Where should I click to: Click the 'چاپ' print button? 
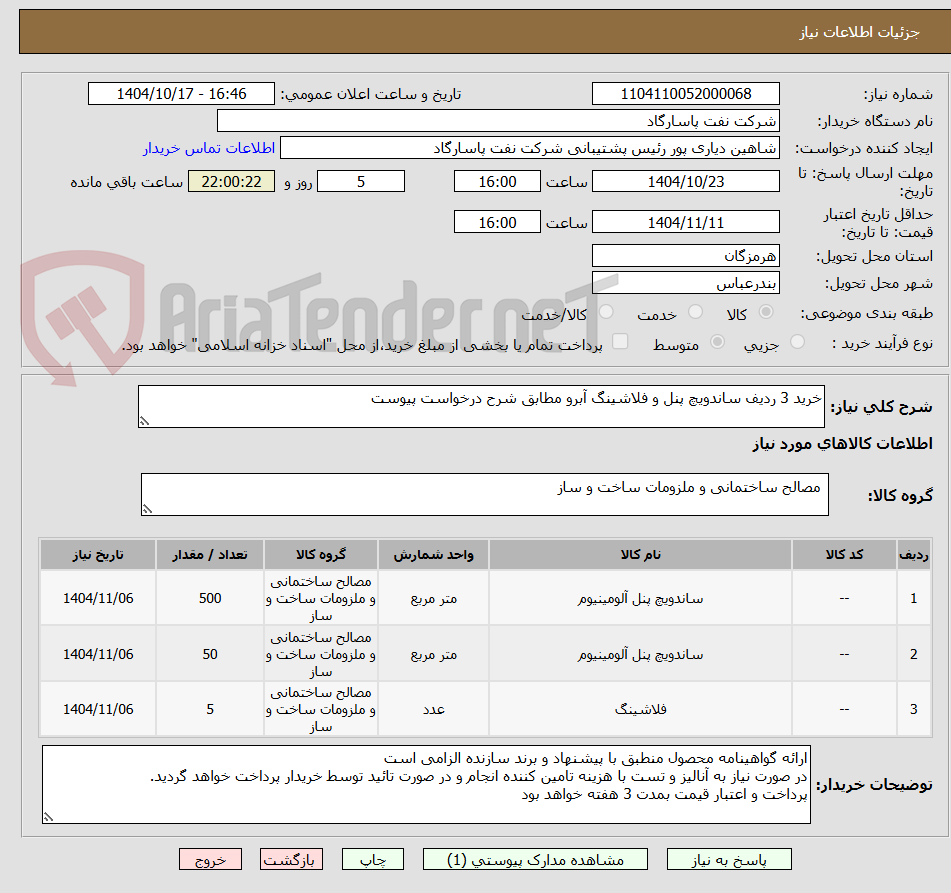pos(372,860)
